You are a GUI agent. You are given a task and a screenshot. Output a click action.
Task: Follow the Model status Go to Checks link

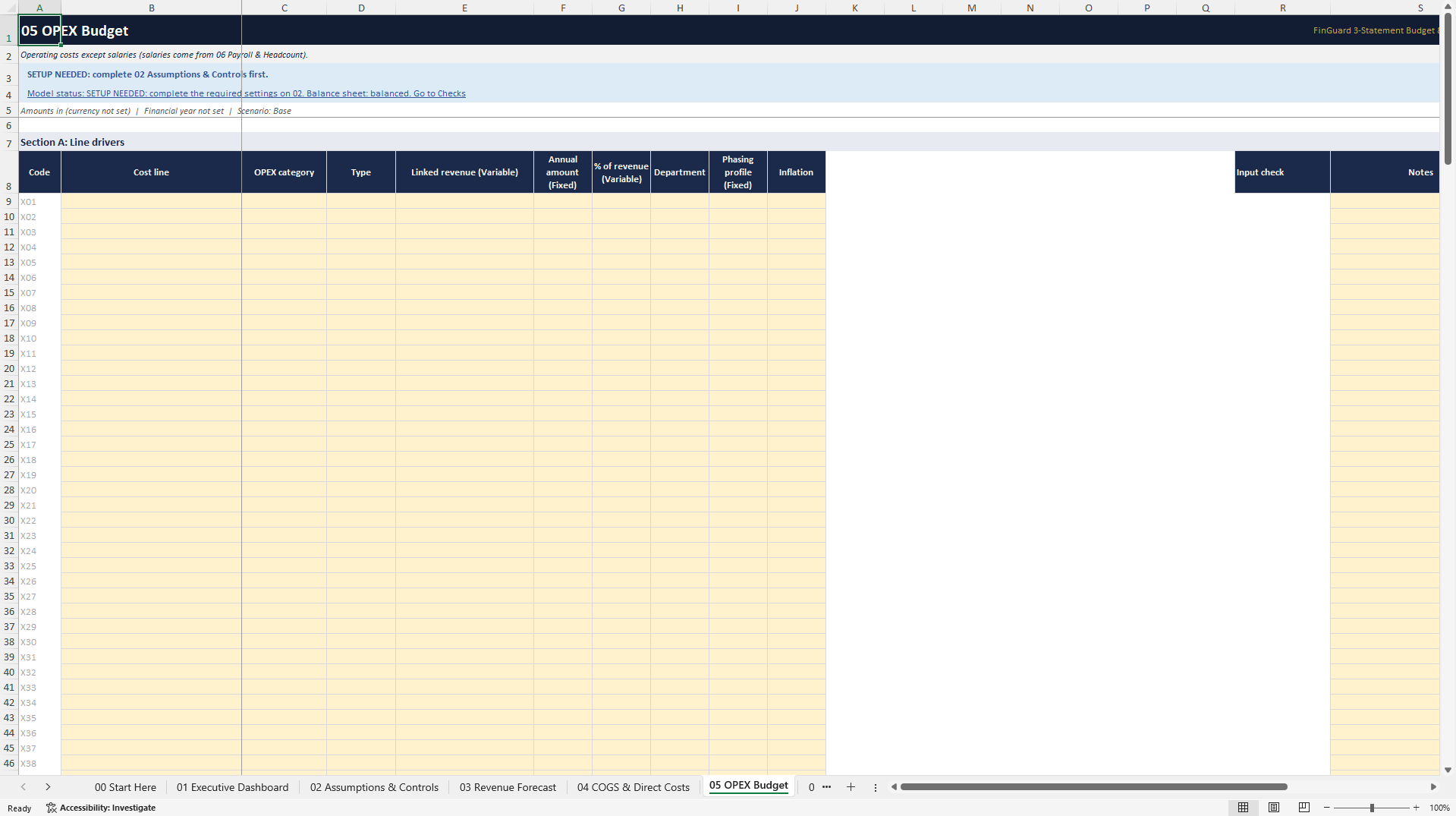246,93
